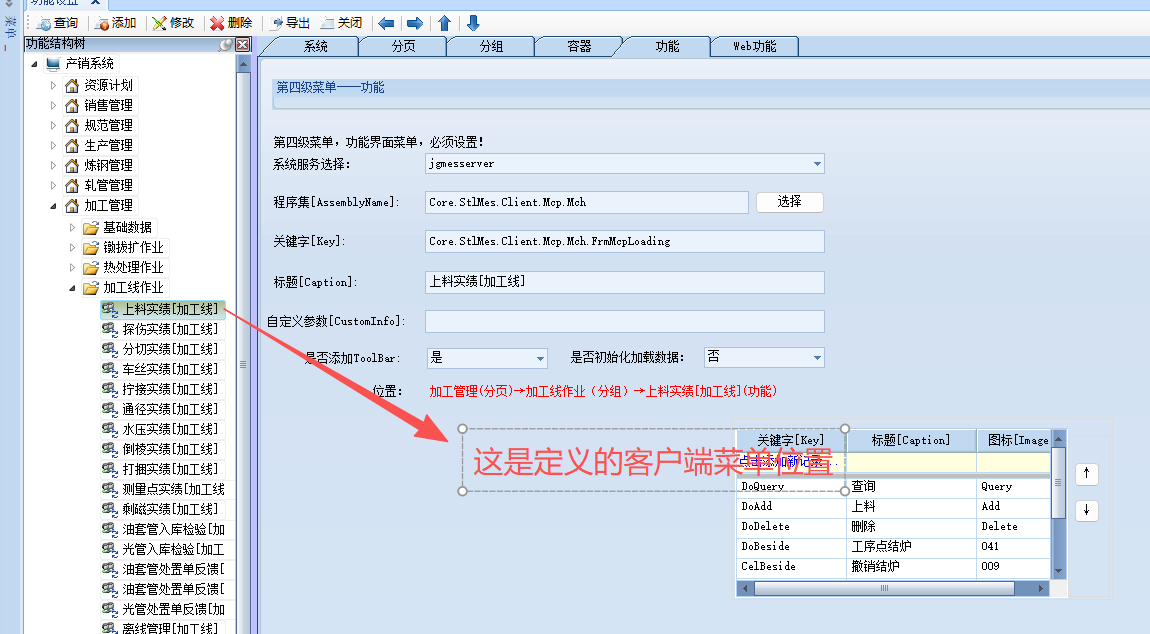Screen dimensions: 1150x634
Task: Click the 选择 button beside assembly name
Action: coord(789,202)
